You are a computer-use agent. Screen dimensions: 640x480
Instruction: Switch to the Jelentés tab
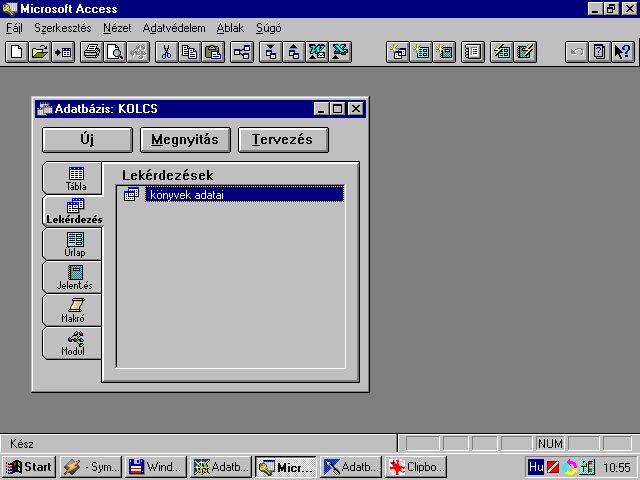coord(72,278)
